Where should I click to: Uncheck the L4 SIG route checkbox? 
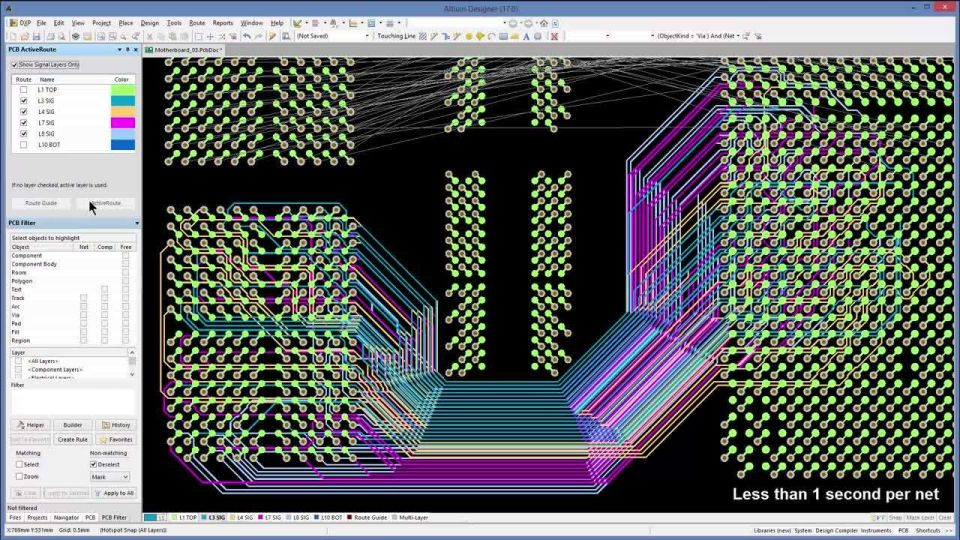click(x=23, y=111)
